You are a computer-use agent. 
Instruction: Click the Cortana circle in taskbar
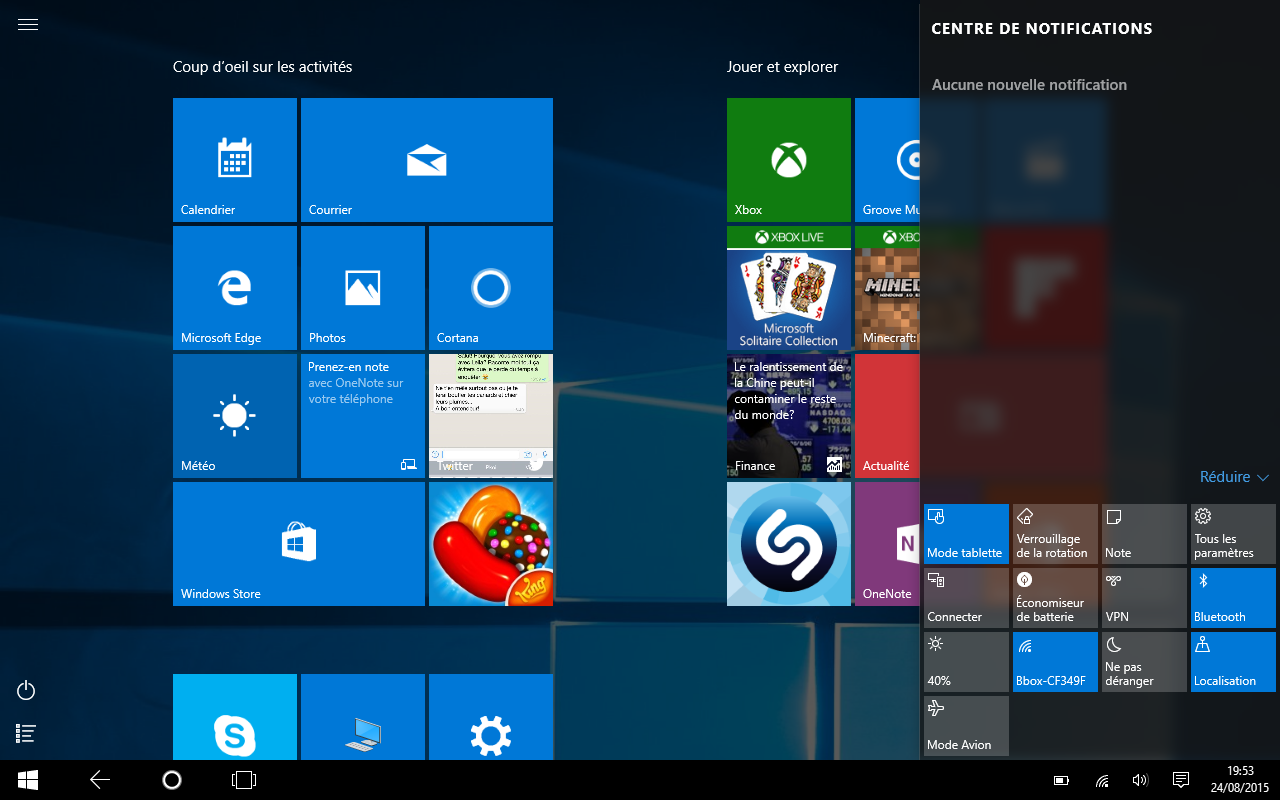172,780
